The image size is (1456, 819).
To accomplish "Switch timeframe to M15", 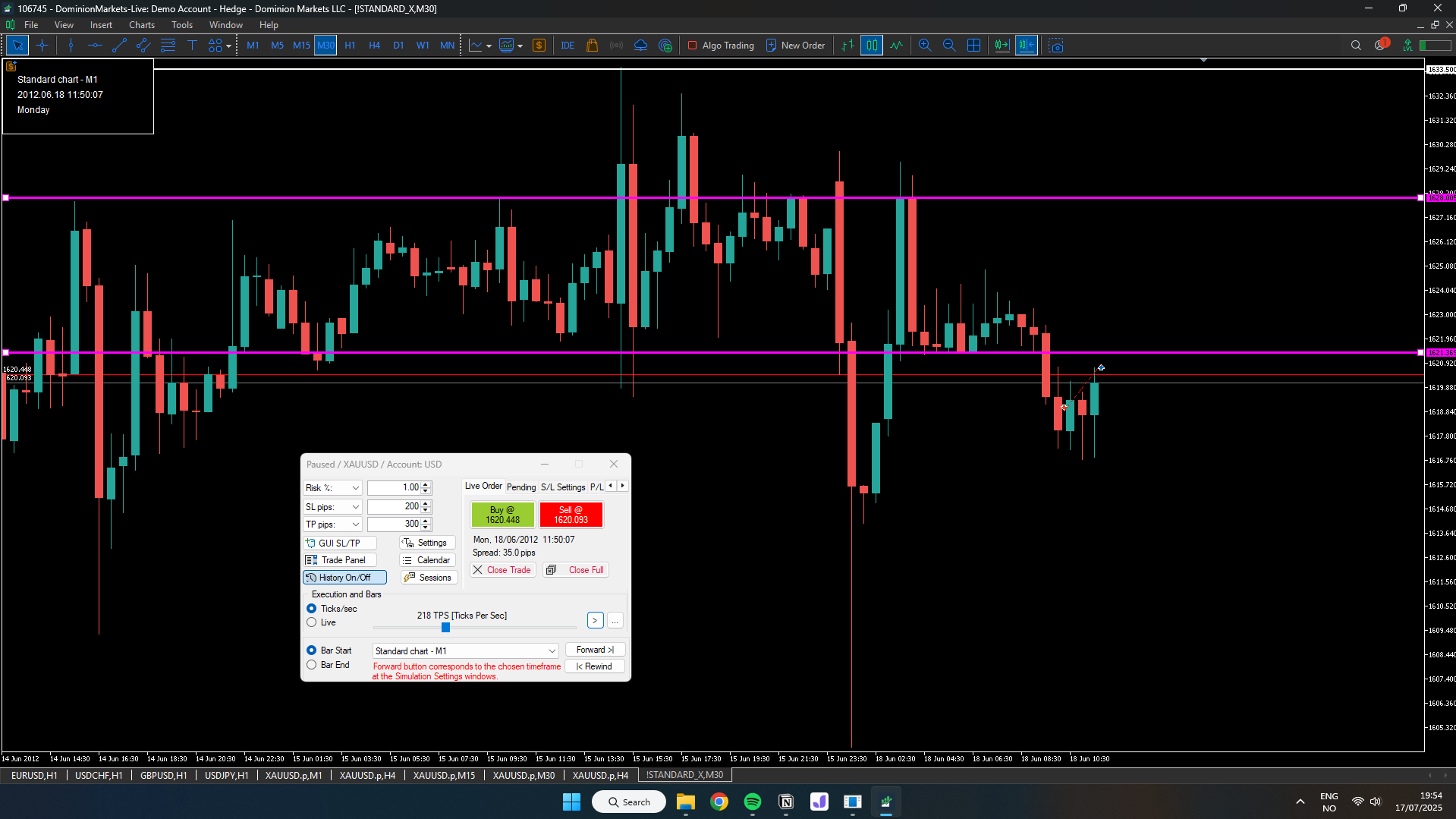I will point(301,46).
